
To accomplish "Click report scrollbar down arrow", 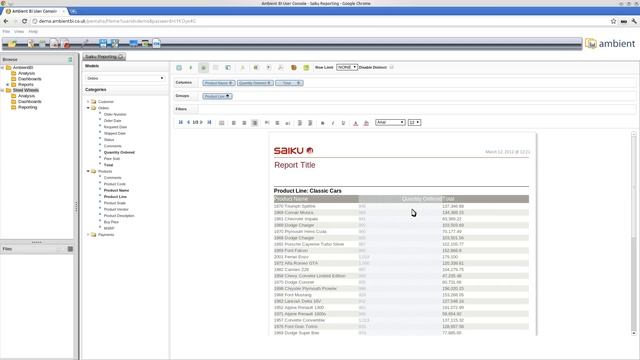I will click(633, 333).
